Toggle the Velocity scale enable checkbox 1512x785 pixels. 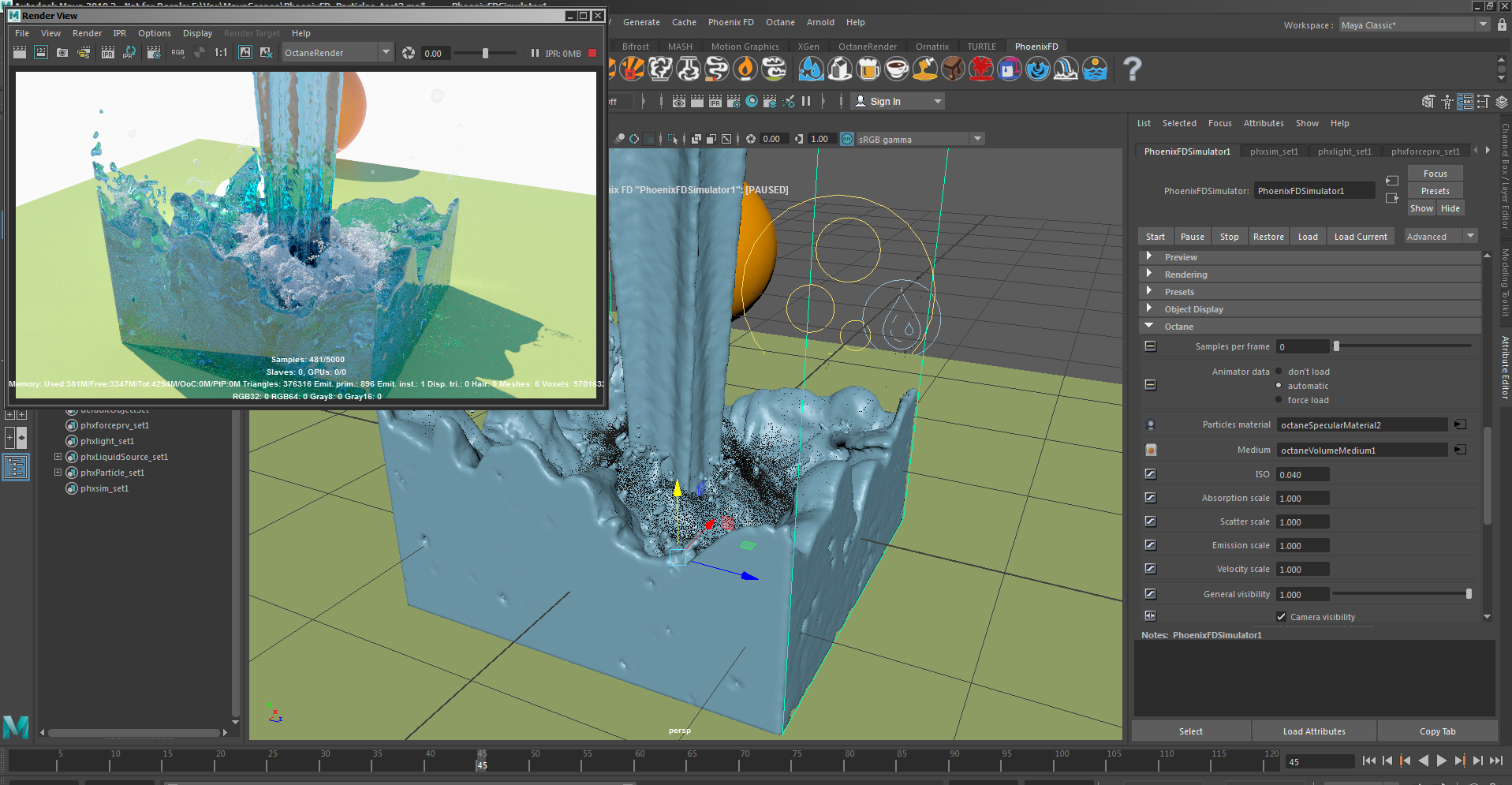coord(1151,569)
